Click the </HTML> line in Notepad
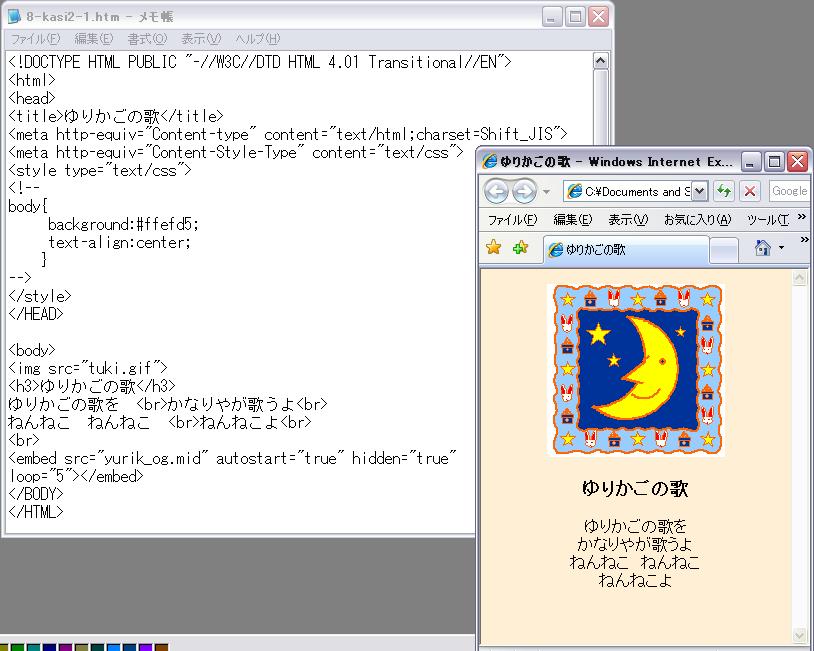This screenshot has width=814, height=651. pos(36,512)
